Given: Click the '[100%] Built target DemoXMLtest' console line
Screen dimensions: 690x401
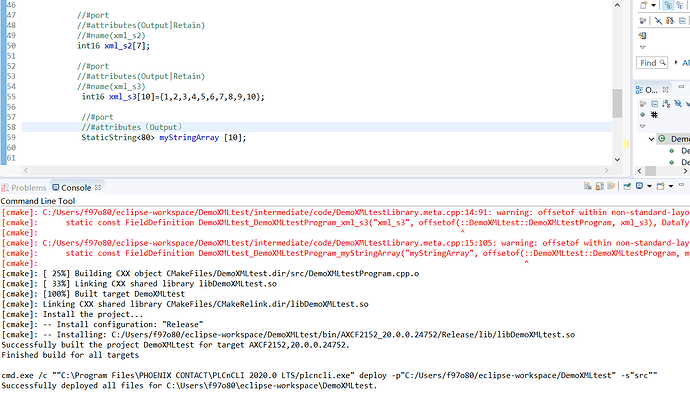Looking at the screenshot, I should [93, 294].
